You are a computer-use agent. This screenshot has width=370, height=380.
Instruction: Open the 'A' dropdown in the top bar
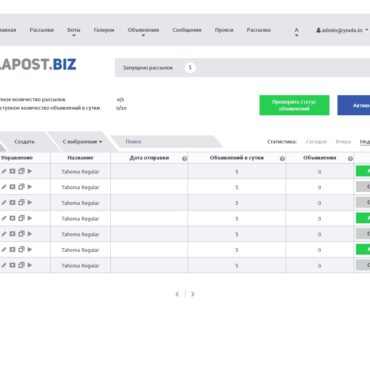(x=296, y=32)
